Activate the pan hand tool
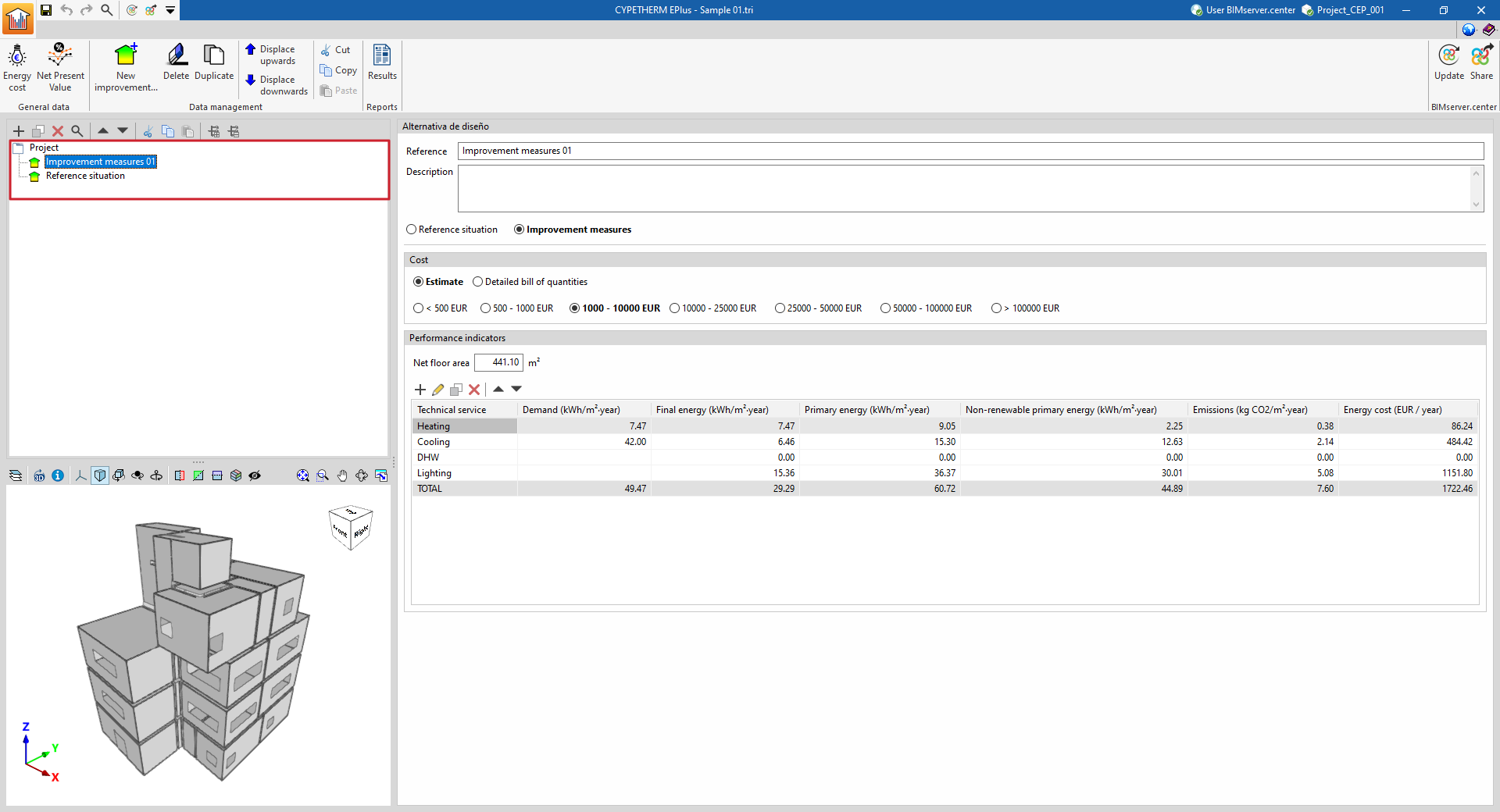 coord(342,475)
